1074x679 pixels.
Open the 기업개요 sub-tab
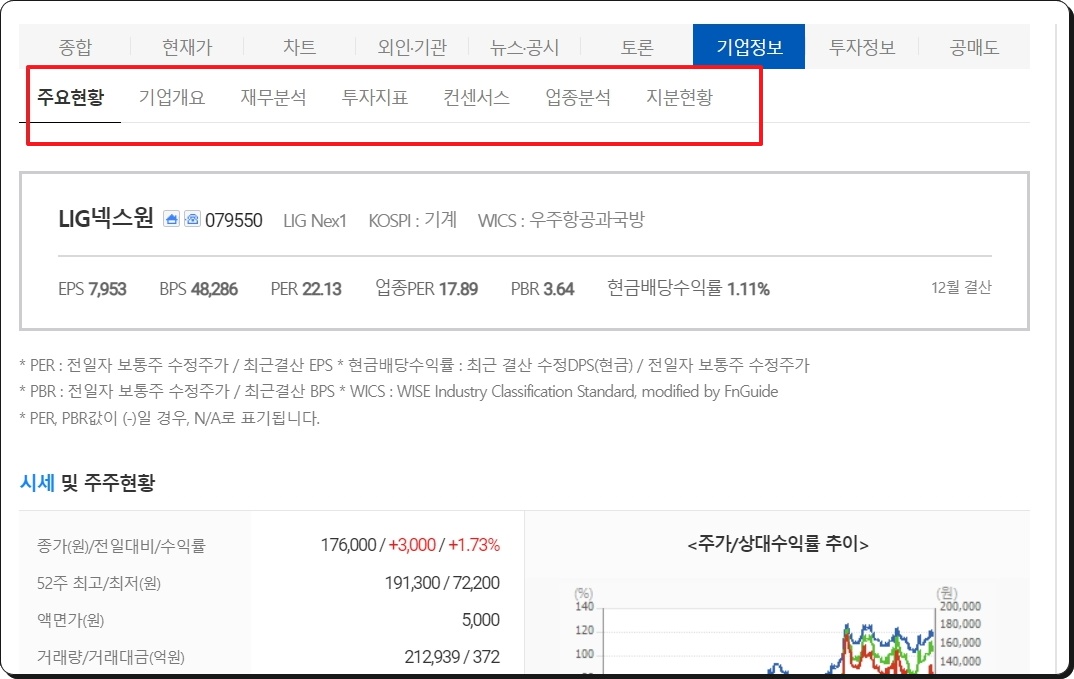(172, 97)
